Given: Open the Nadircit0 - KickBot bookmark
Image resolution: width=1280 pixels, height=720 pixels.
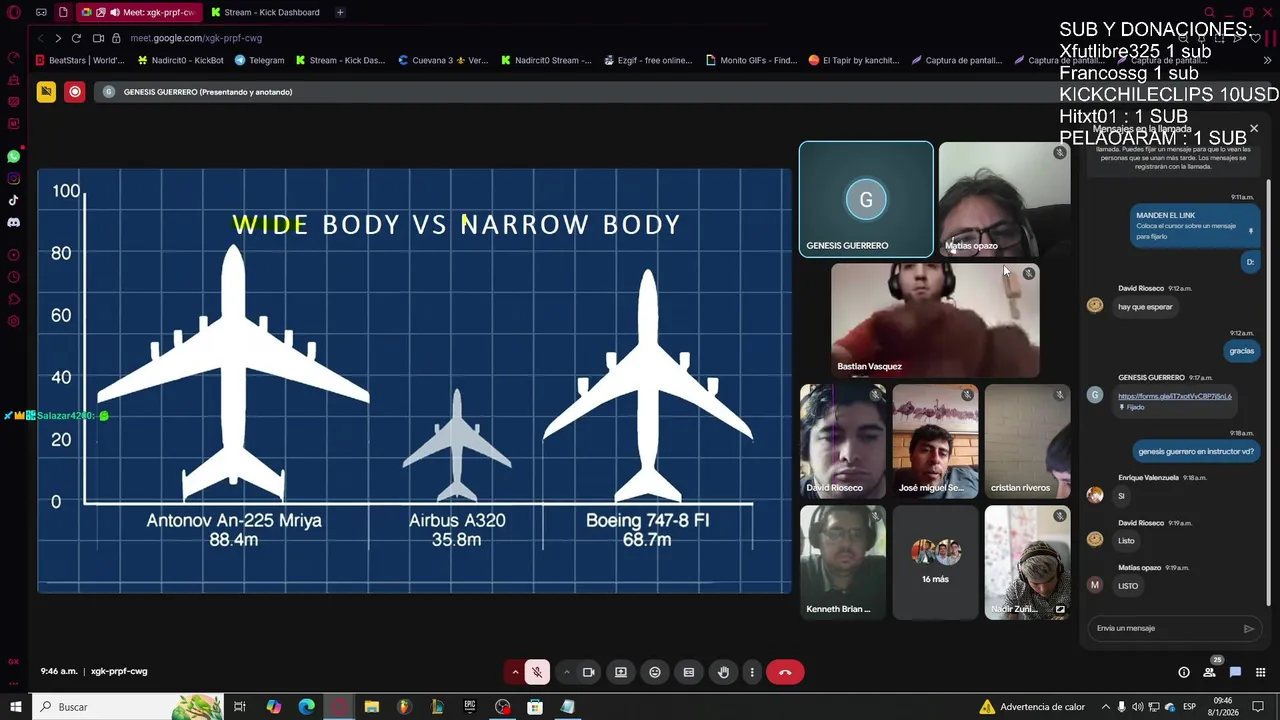Looking at the screenshot, I should tap(181, 60).
